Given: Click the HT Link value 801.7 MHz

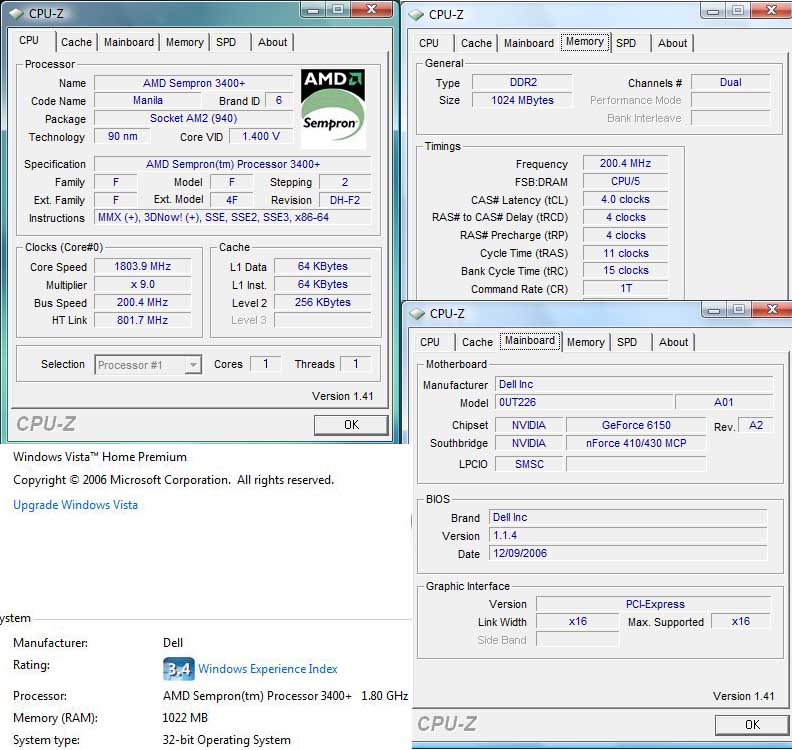Looking at the screenshot, I should pyautogui.click(x=142, y=320).
